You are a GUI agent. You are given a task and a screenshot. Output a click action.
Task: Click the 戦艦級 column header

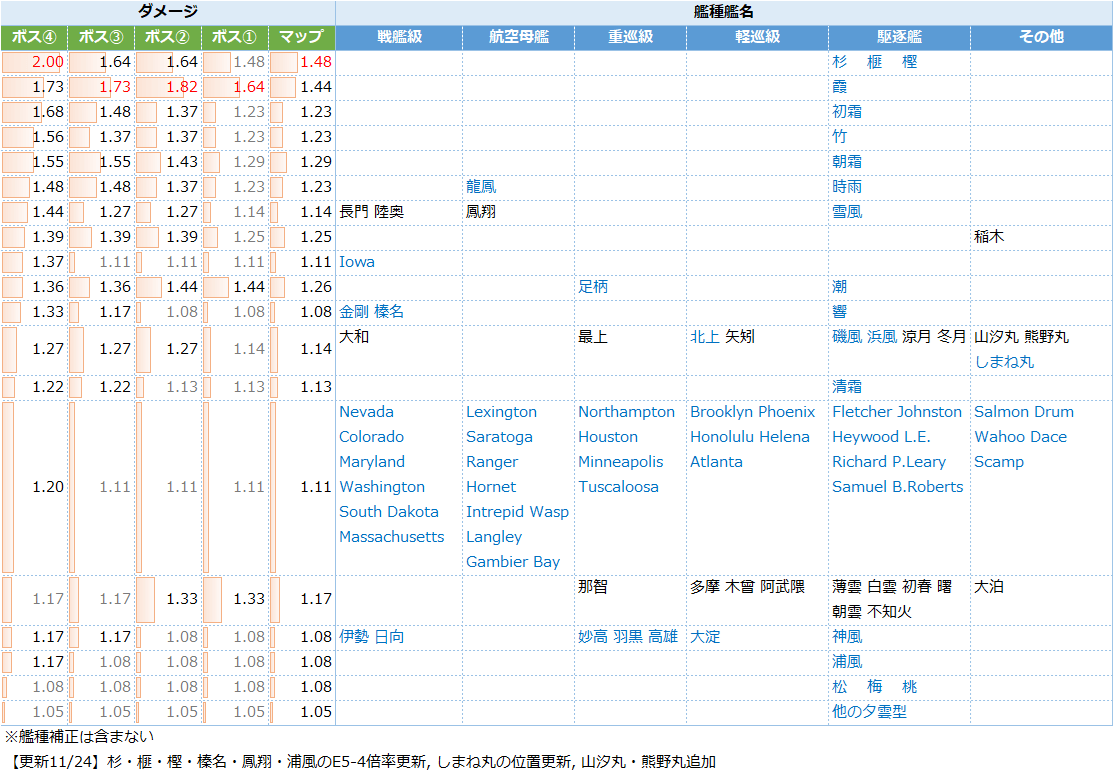point(399,37)
